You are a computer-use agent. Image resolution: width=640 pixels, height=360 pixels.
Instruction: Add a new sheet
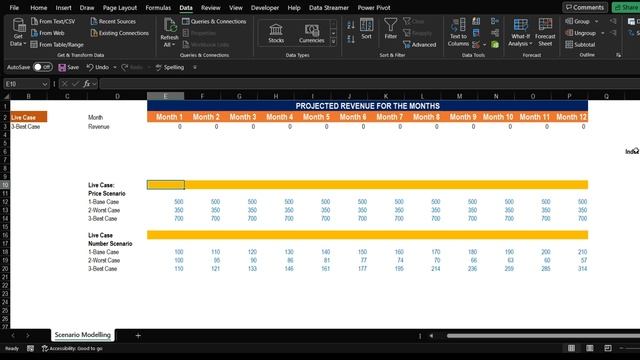point(138,336)
